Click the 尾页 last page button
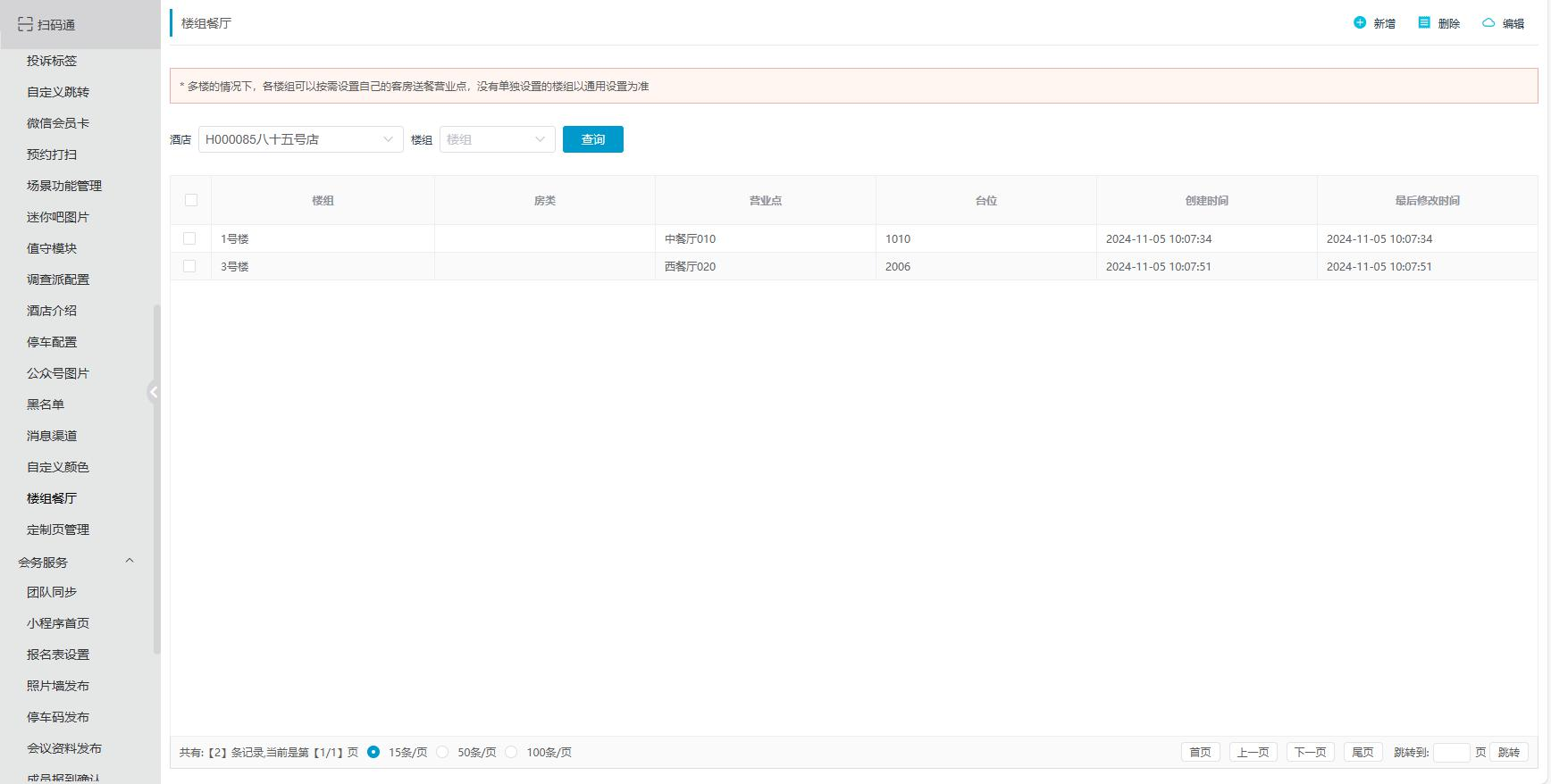Screen dimensions: 1551x784 coord(1362,752)
